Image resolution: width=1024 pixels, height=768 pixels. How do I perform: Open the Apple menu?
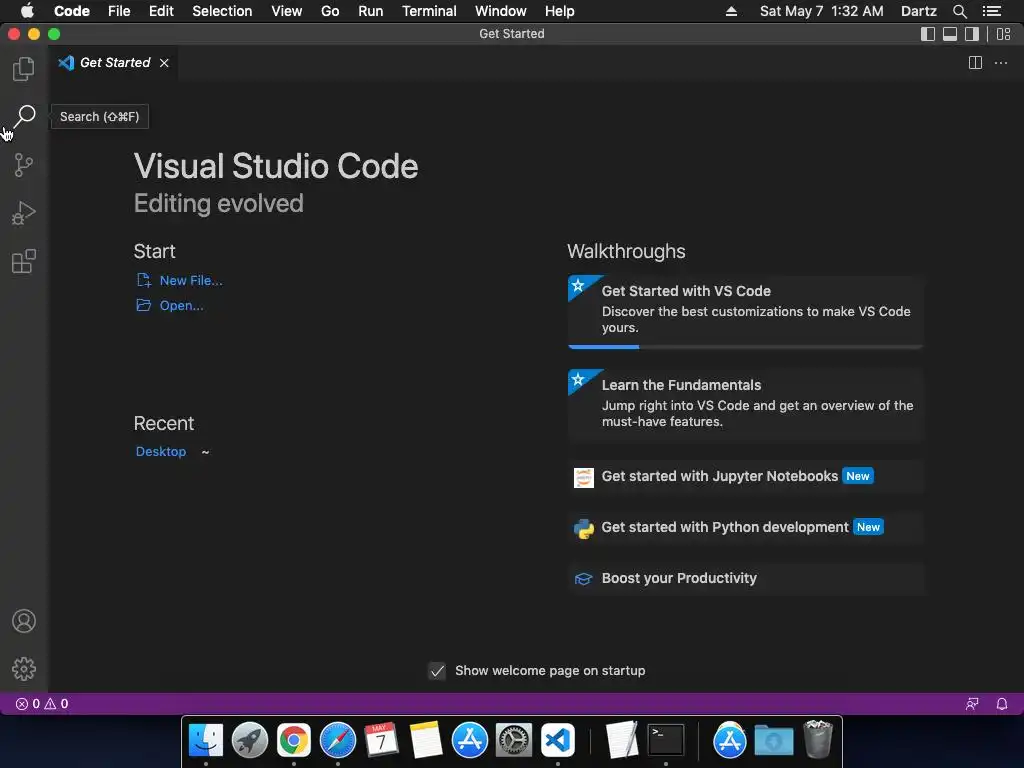[x=27, y=11]
